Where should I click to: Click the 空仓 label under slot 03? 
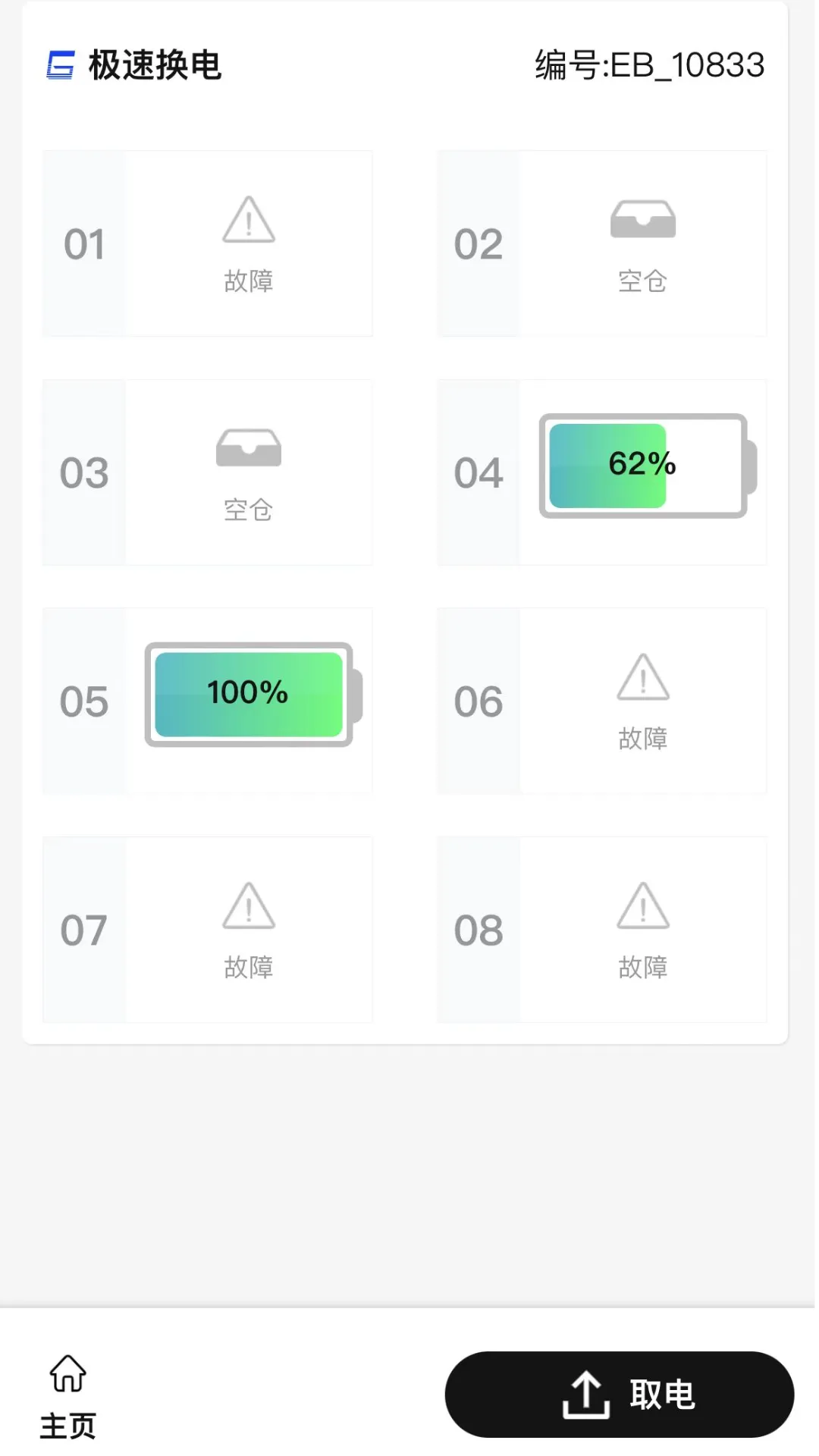click(x=249, y=510)
